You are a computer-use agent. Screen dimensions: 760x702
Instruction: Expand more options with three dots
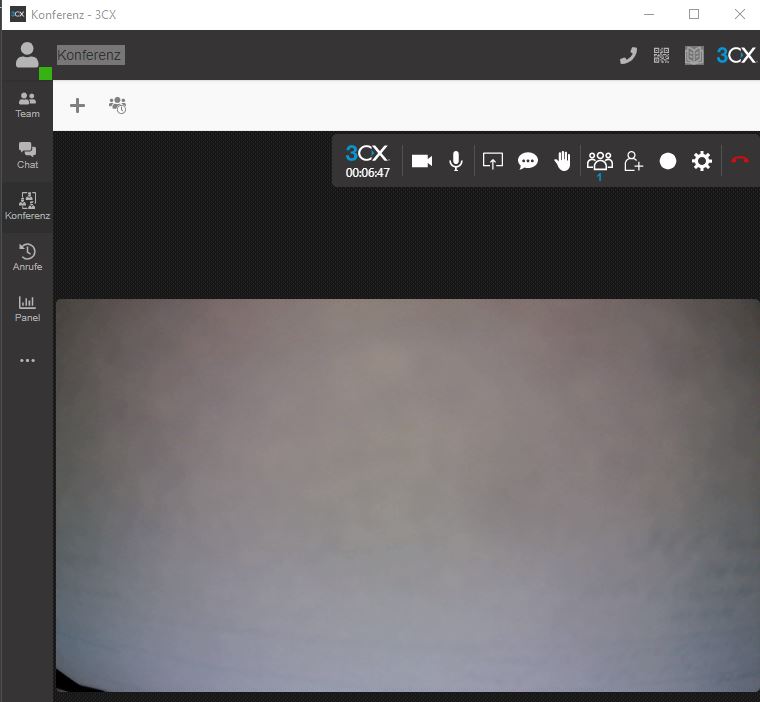27,360
